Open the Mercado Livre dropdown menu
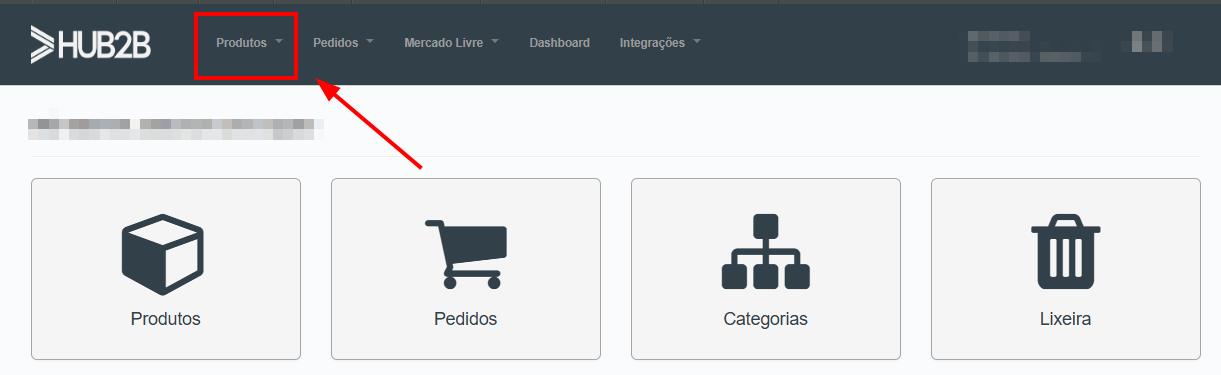Image resolution: width=1221 pixels, height=375 pixels. pos(451,43)
